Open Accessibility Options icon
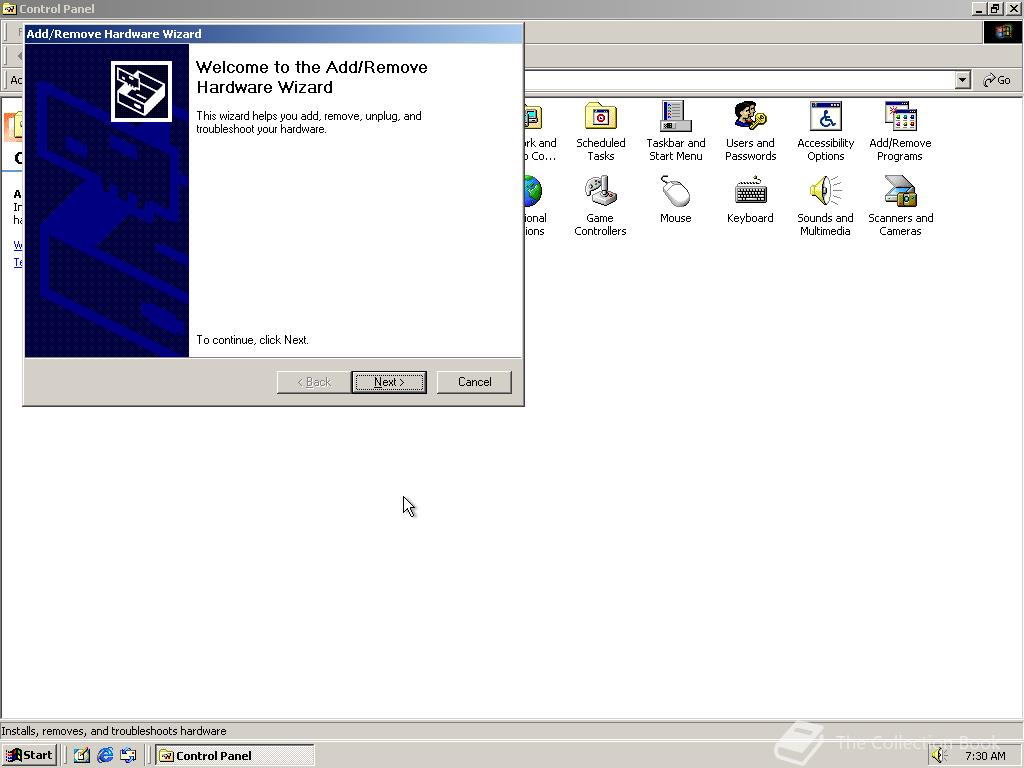The width and height of the screenshot is (1024, 768). (825, 131)
